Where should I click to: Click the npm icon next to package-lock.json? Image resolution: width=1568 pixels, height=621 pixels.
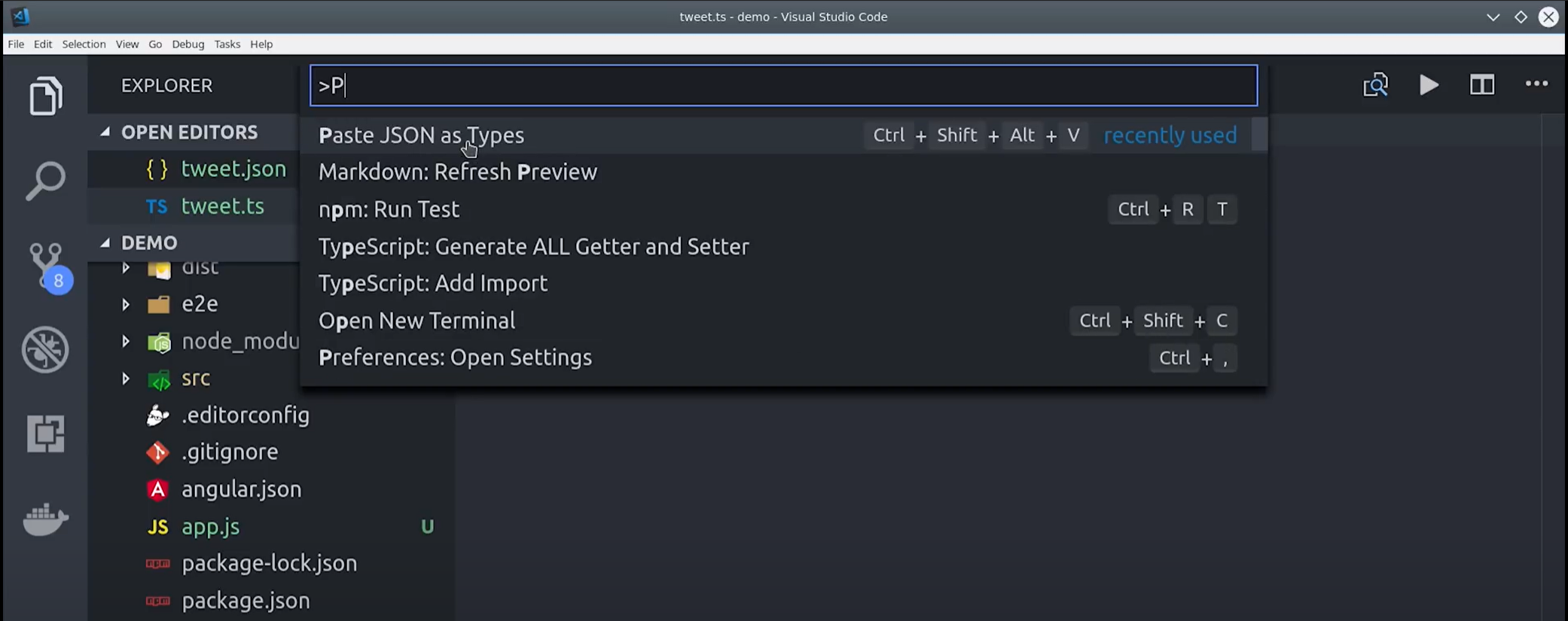[x=157, y=564]
